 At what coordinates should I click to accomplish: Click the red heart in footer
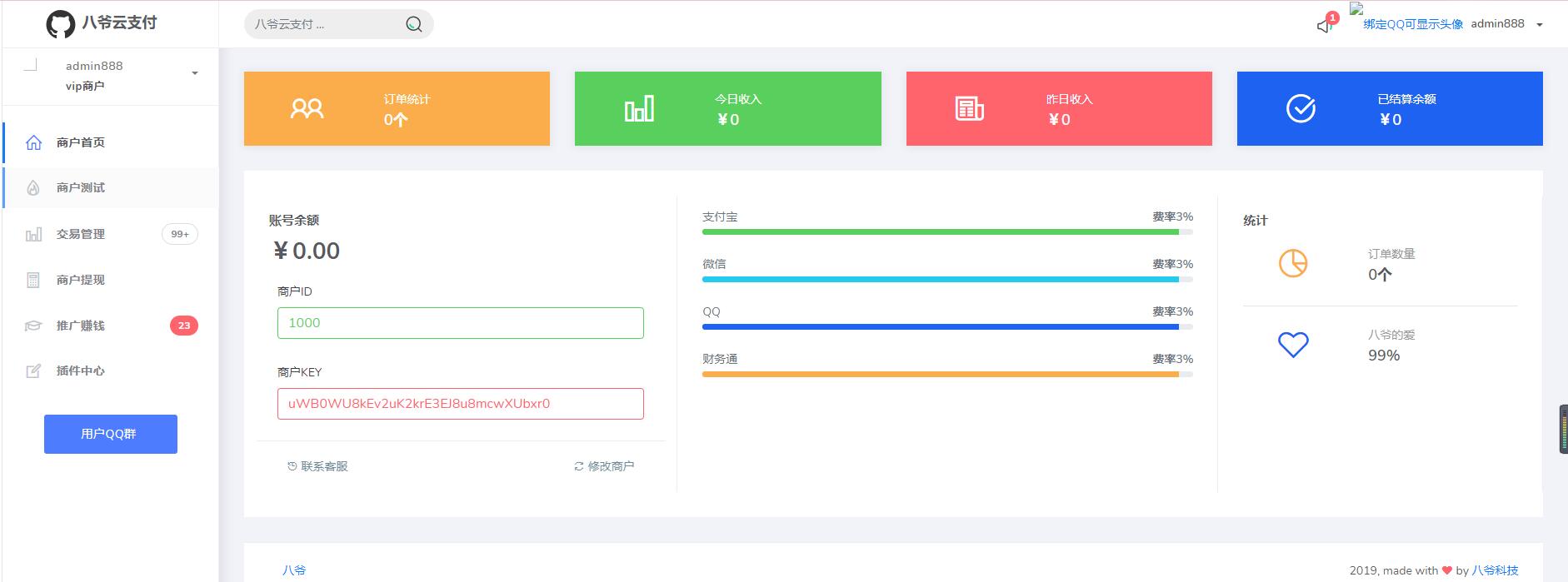[1446, 570]
